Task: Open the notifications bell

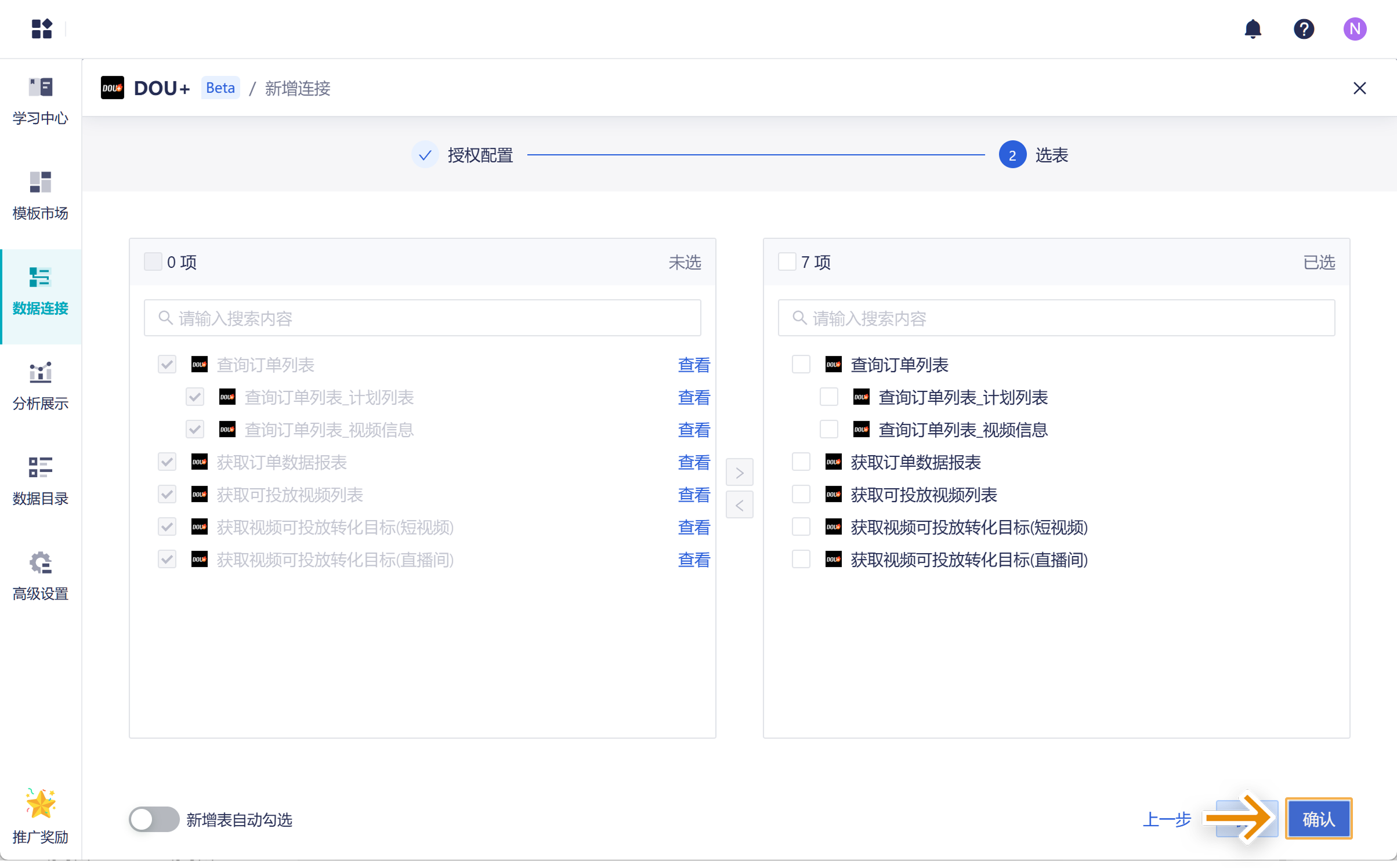Action: pyautogui.click(x=1253, y=29)
